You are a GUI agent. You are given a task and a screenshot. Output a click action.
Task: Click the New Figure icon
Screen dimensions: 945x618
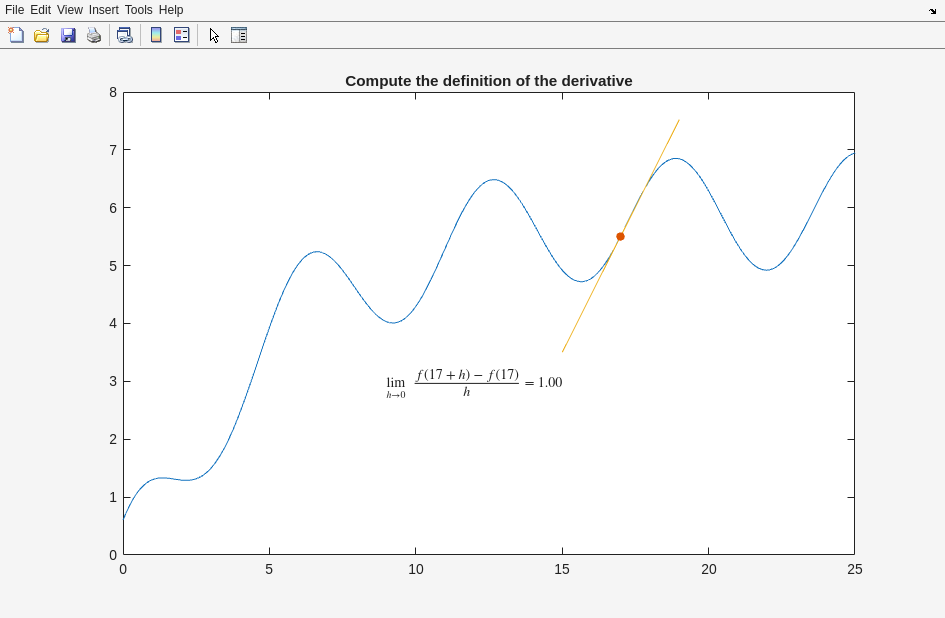[x=16, y=35]
